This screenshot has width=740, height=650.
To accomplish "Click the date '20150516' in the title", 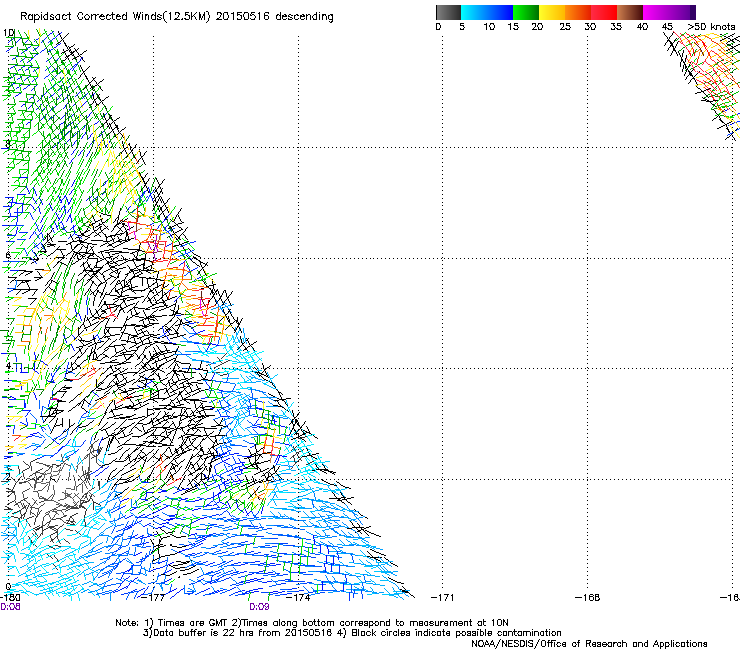I will (x=243, y=17).
